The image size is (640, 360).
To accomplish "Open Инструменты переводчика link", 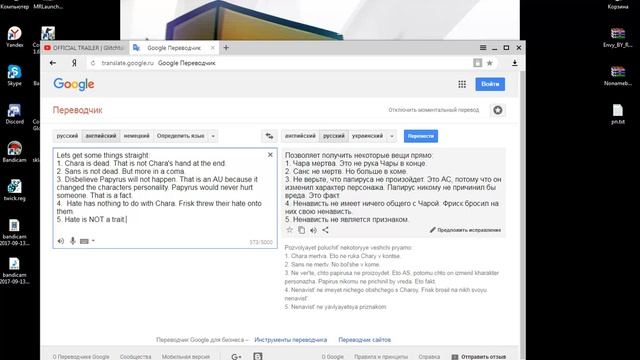I will [x=291, y=340].
